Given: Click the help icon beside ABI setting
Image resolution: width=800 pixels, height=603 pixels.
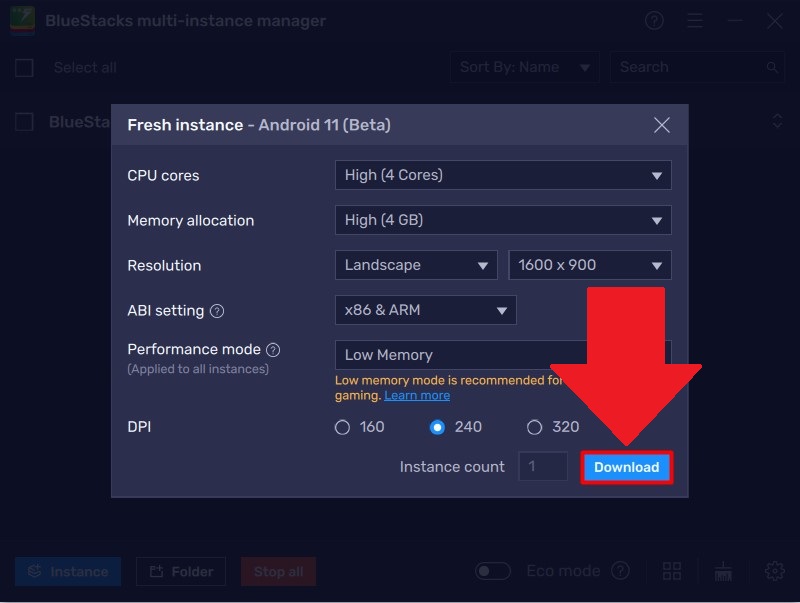Looking at the screenshot, I should [x=217, y=311].
